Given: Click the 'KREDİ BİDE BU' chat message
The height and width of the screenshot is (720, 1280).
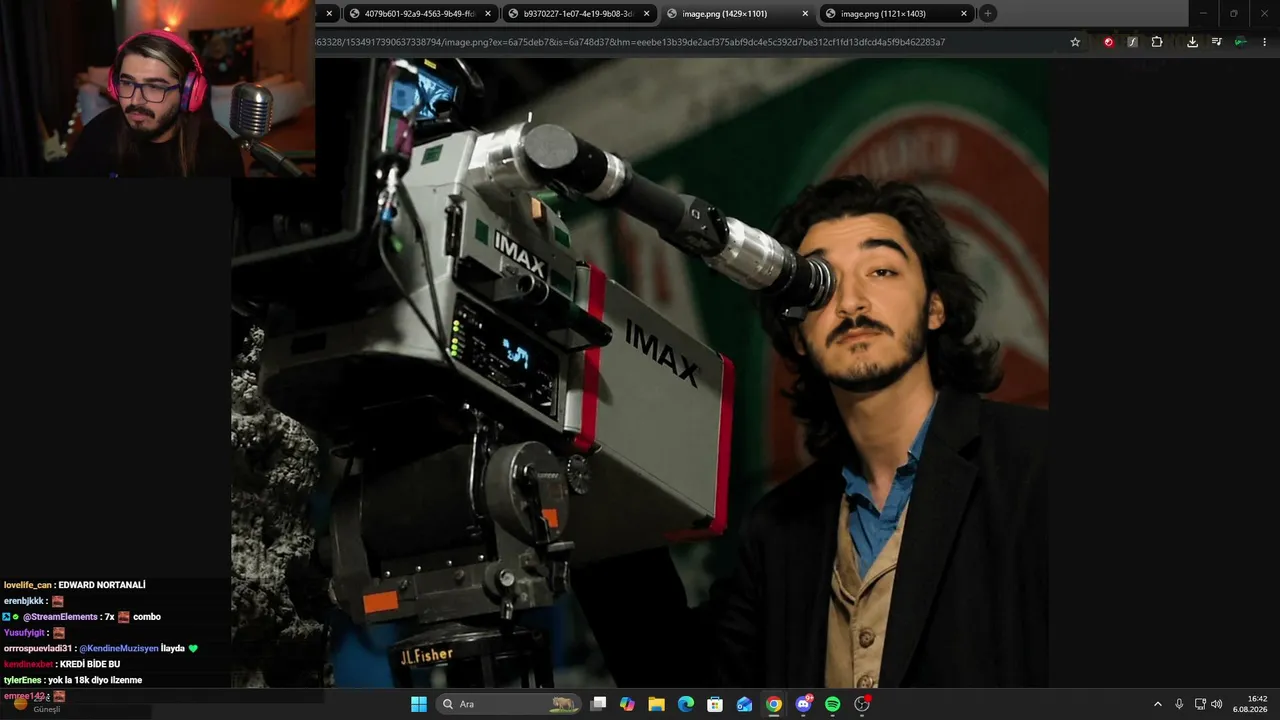Looking at the screenshot, I should (90, 664).
